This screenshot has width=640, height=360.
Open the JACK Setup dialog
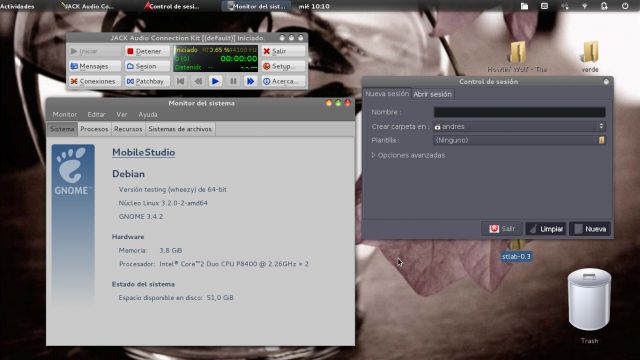[x=283, y=66]
